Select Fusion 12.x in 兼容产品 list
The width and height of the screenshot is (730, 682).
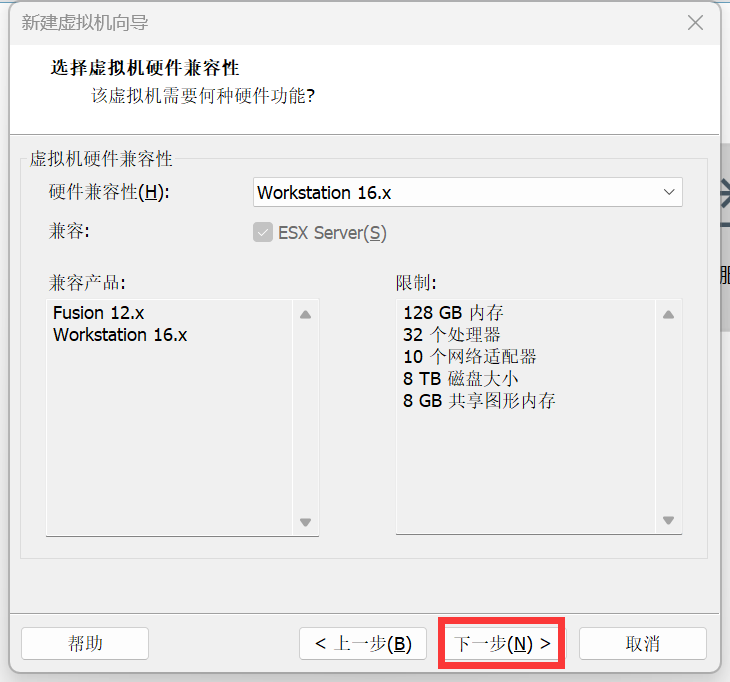pos(99,313)
